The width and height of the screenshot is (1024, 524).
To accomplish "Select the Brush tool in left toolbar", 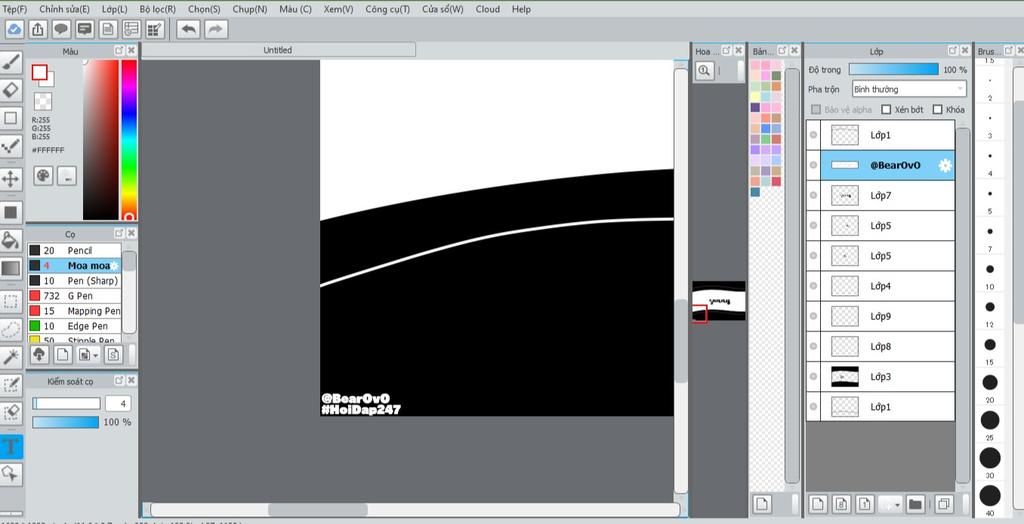I will click(x=10, y=62).
